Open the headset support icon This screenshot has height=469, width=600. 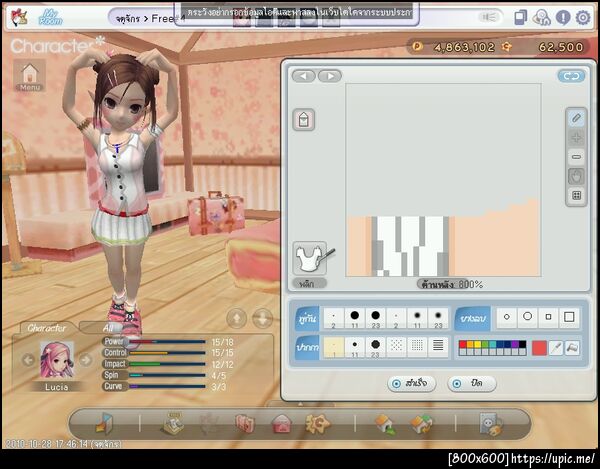pyautogui.click(x=542, y=18)
